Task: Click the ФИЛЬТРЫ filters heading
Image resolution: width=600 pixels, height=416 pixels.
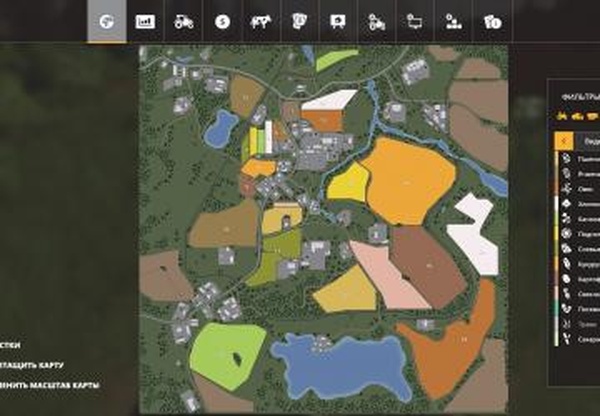Action: click(x=580, y=97)
